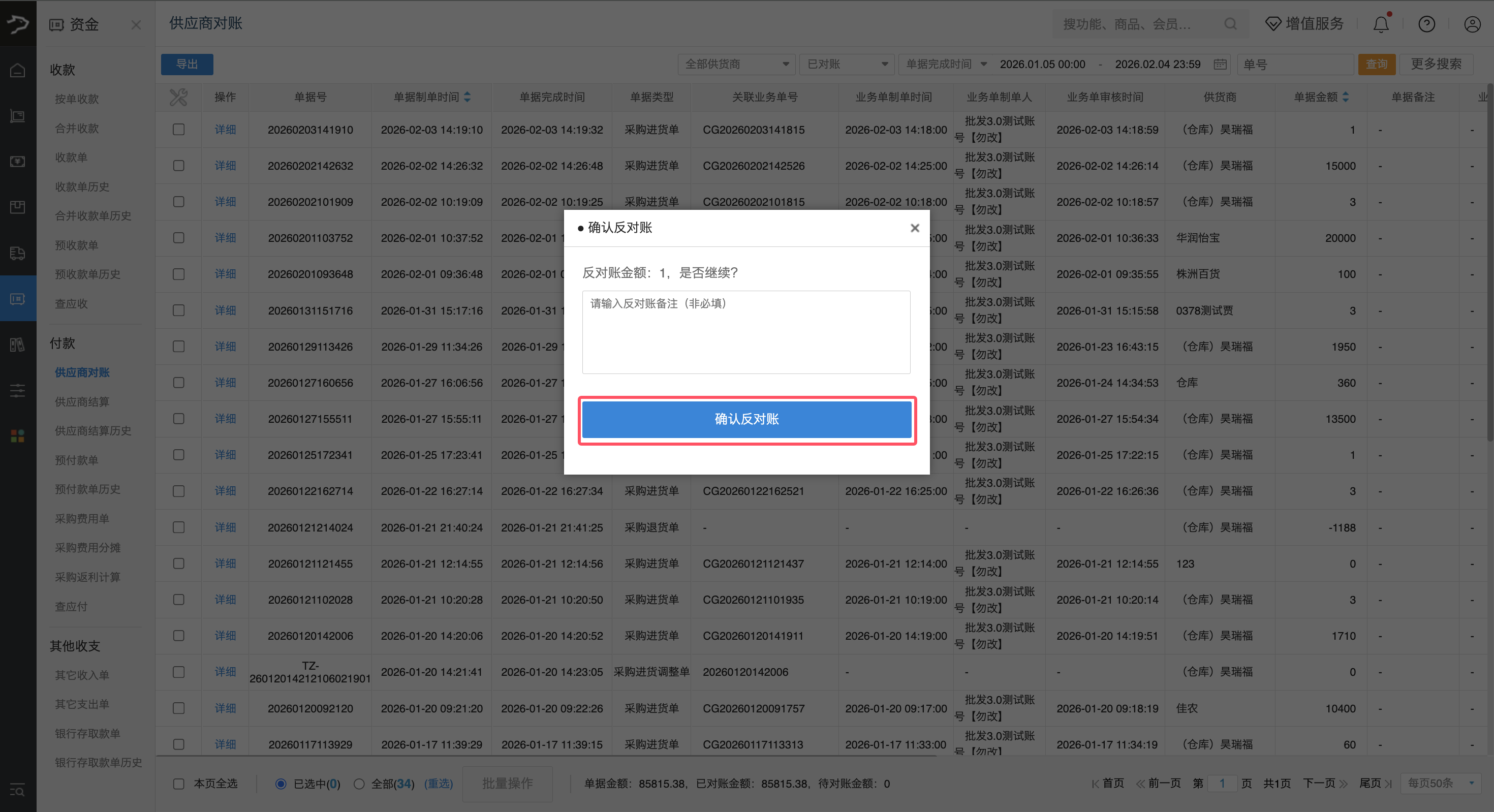1494x812 pixels.
Task: Navigate to 供应商结算 in the side menu
Action: (81, 401)
